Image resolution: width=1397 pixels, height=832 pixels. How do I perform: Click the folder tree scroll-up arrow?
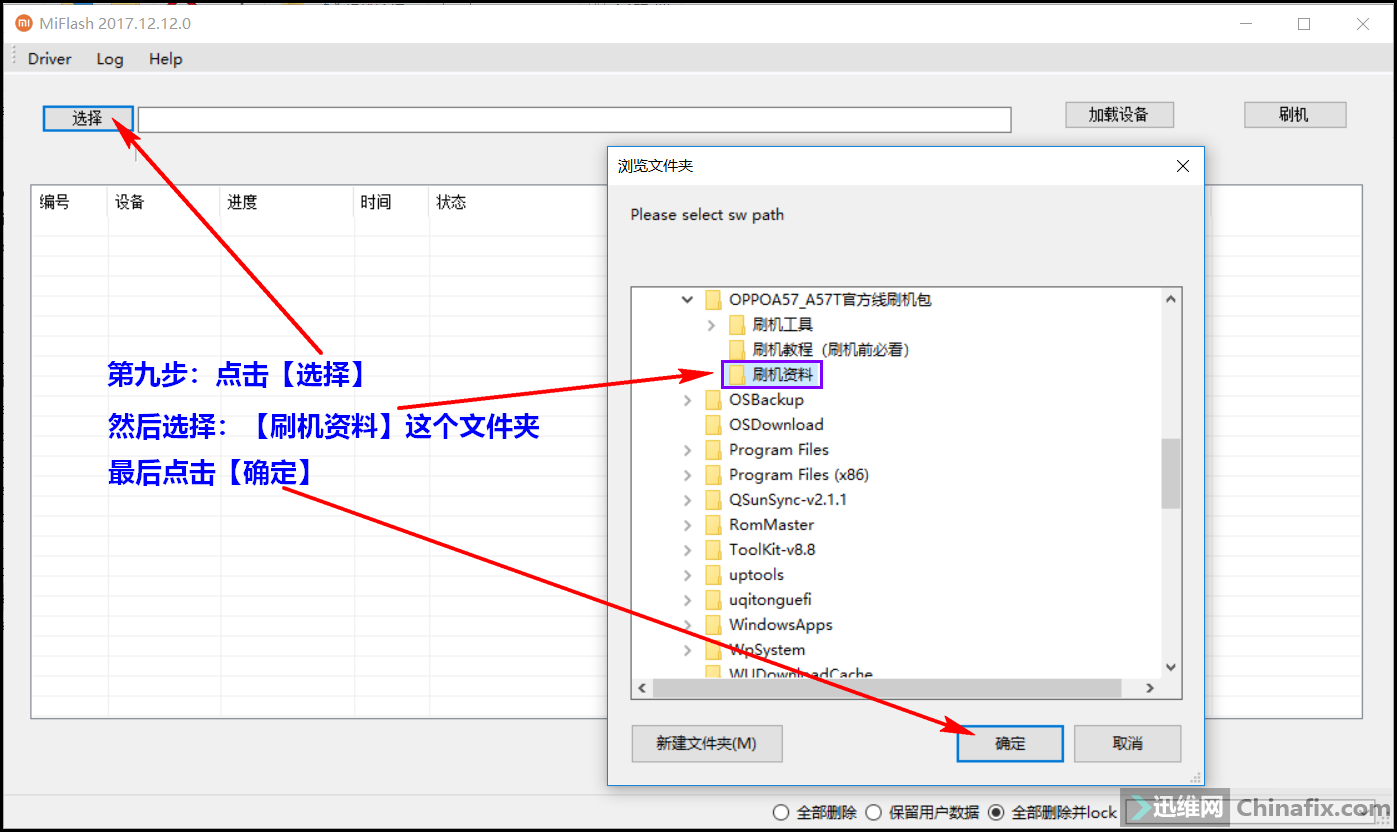click(1171, 298)
